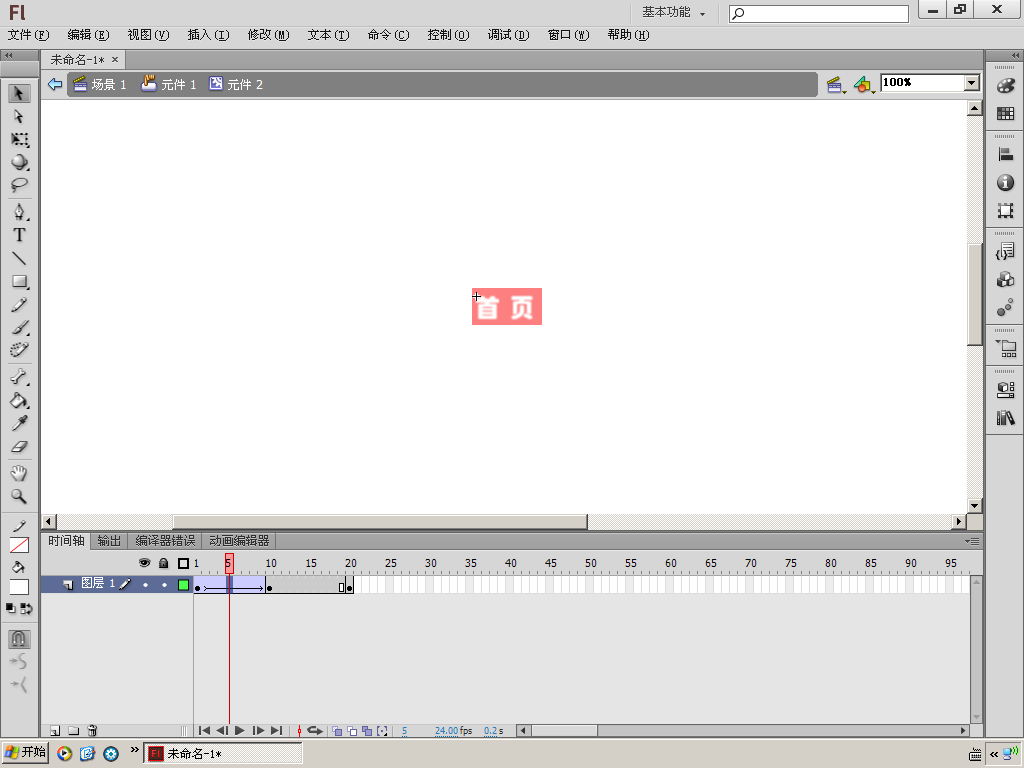1024x768 pixels.
Task: Select the Eraser tool
Action: 19,447
